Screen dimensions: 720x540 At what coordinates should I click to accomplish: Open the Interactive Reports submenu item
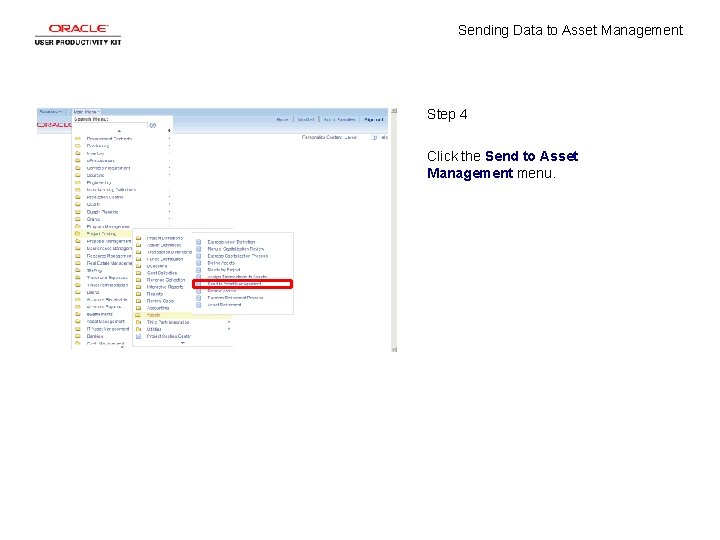coord(165,287)
